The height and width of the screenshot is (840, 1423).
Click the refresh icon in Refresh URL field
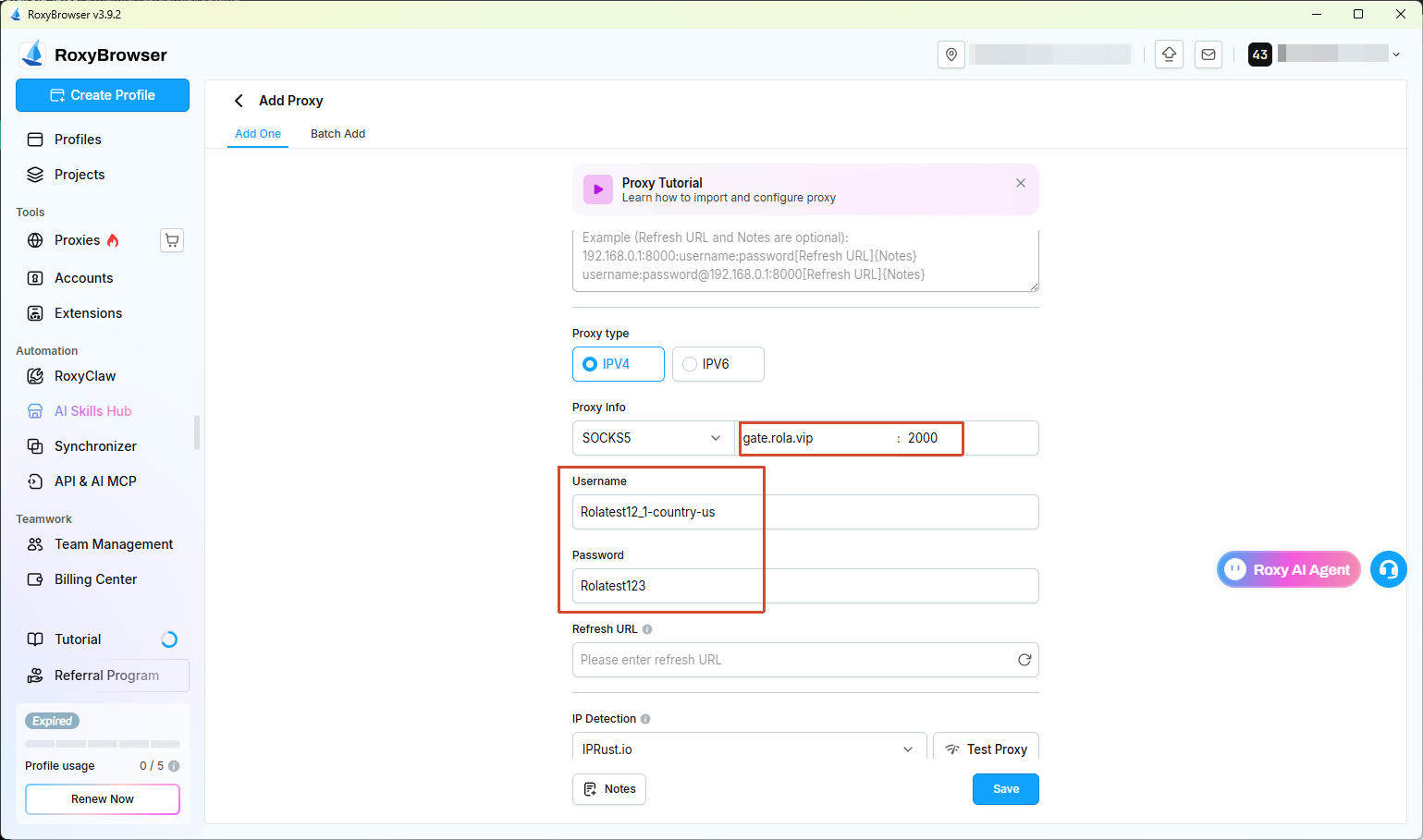pos(1024,660)
